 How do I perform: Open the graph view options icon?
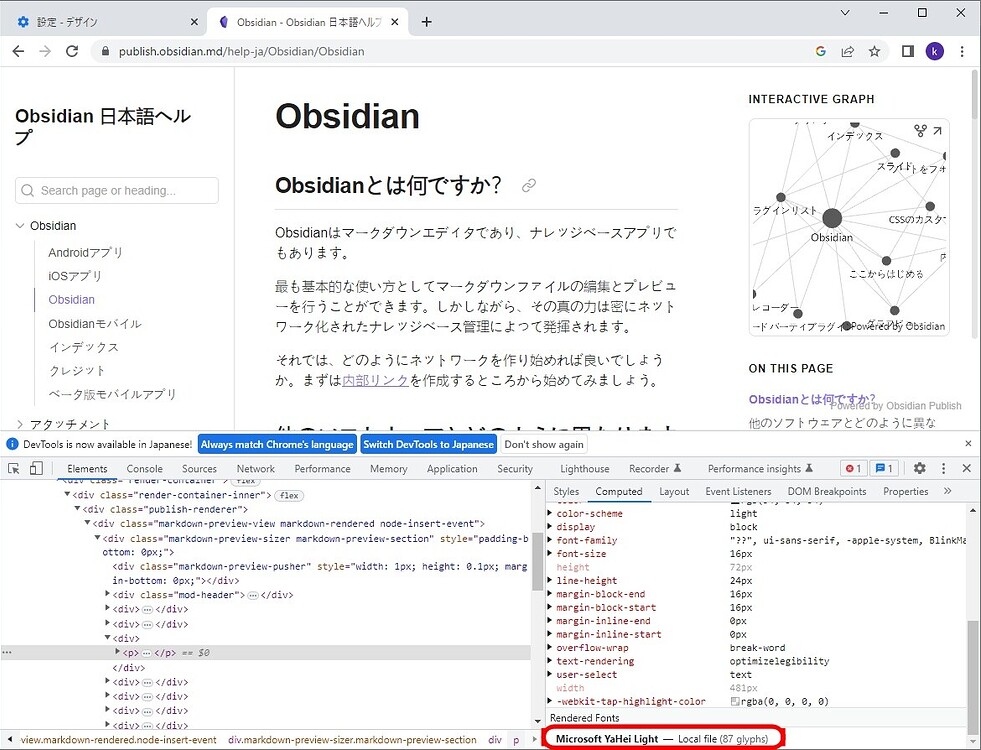920,130
